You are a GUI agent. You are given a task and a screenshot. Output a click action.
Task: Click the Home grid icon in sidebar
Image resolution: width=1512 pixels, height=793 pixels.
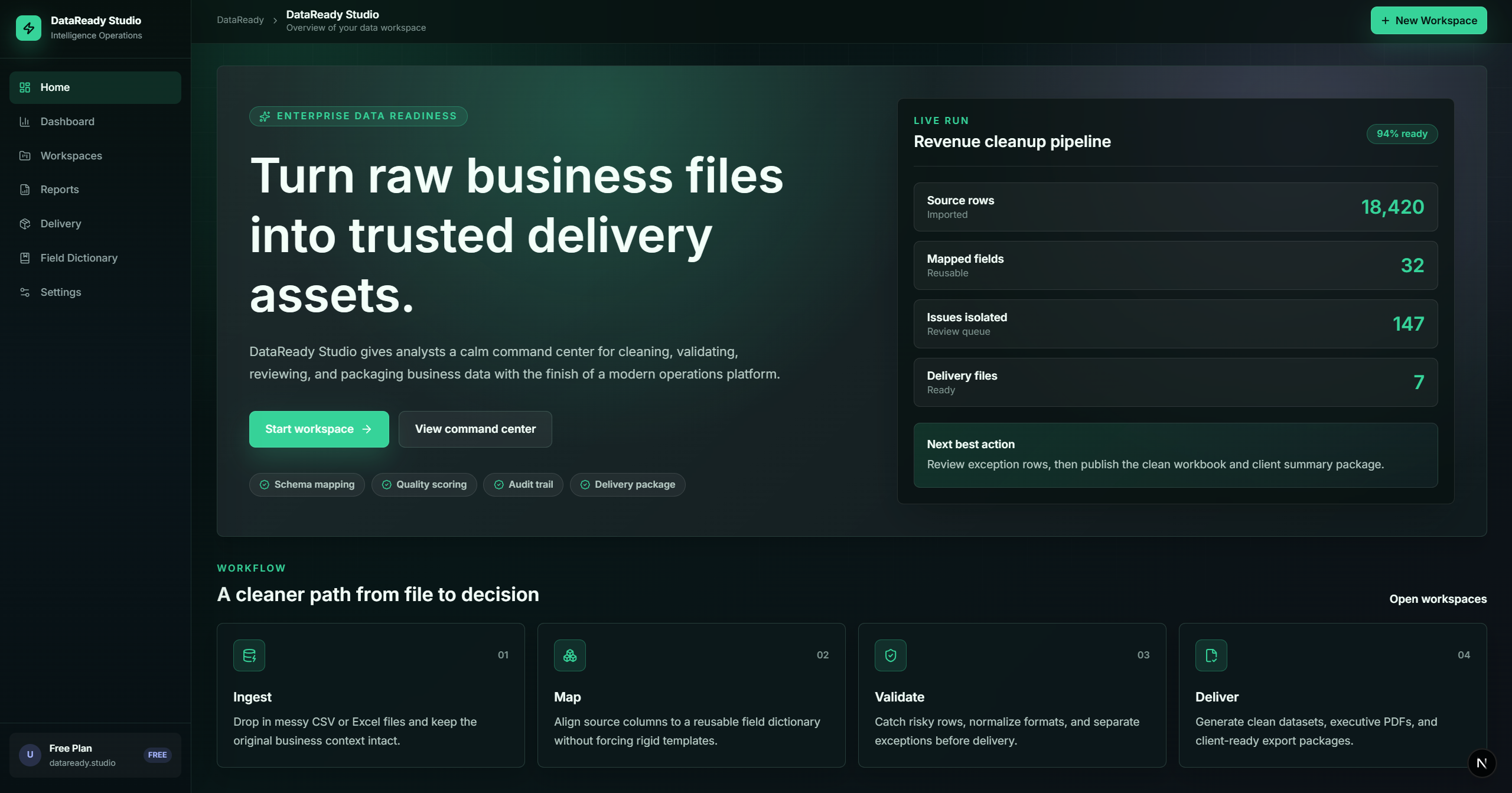coord(25,87)
